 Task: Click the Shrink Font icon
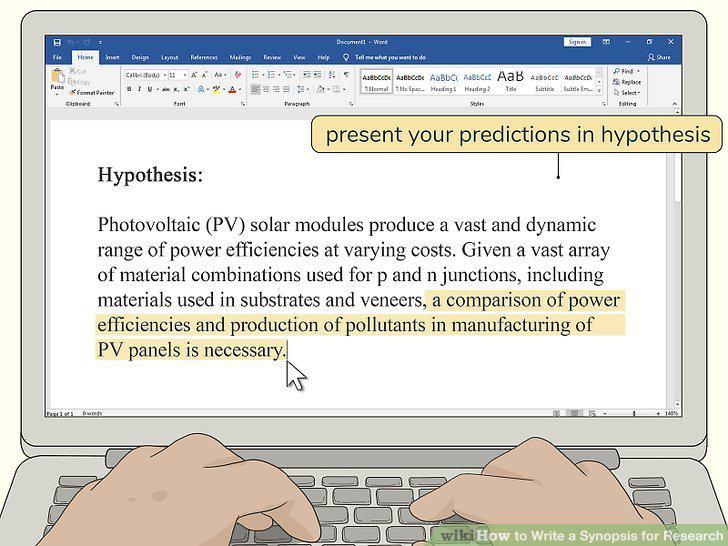(204, 75)
